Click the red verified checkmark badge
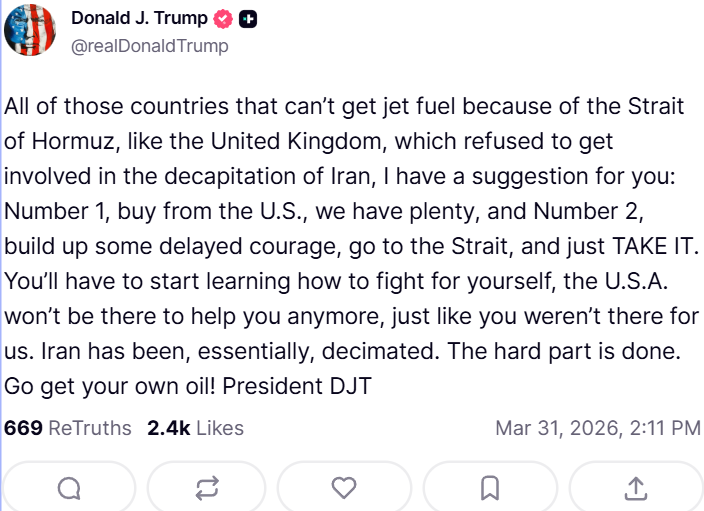The image size is (704, 511). pos(225,19)
